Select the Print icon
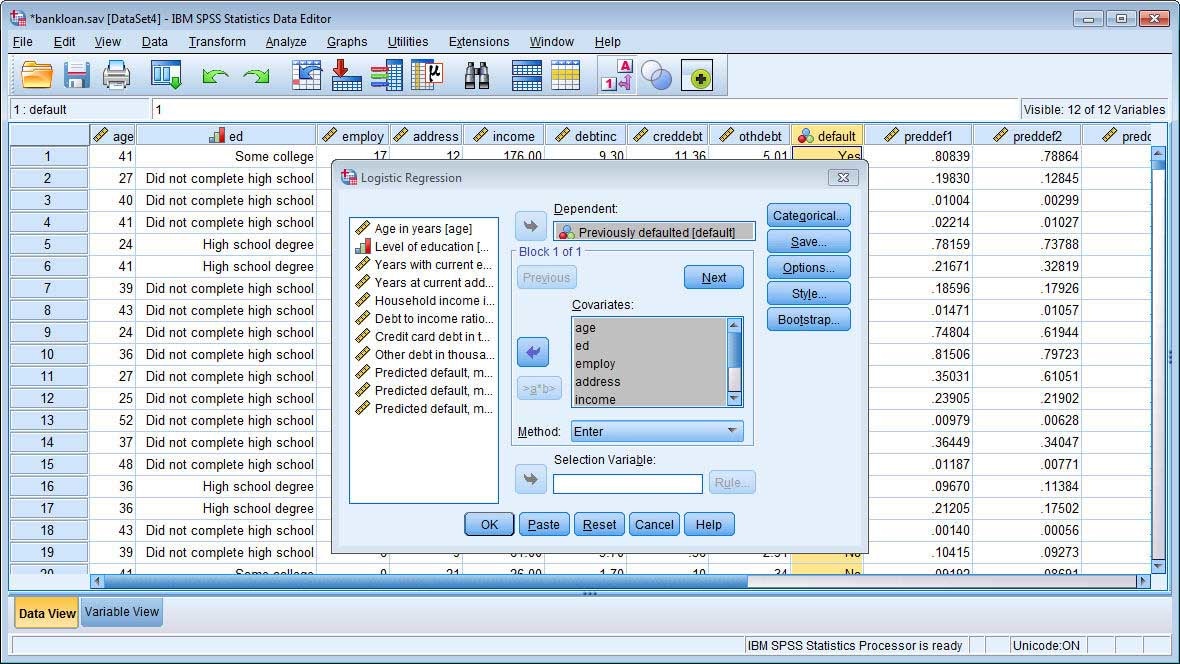1180x664 pixels. (x=117, y=74)
